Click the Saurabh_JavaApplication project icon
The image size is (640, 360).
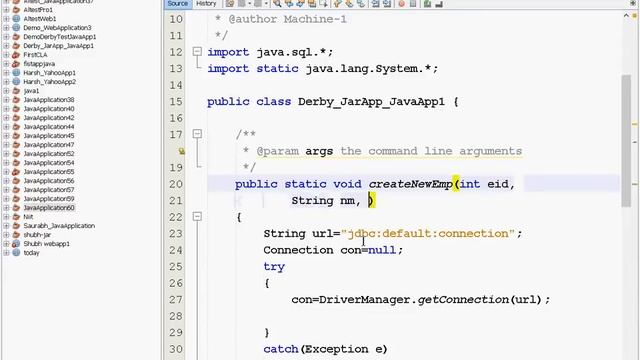[x=16, y=226]
